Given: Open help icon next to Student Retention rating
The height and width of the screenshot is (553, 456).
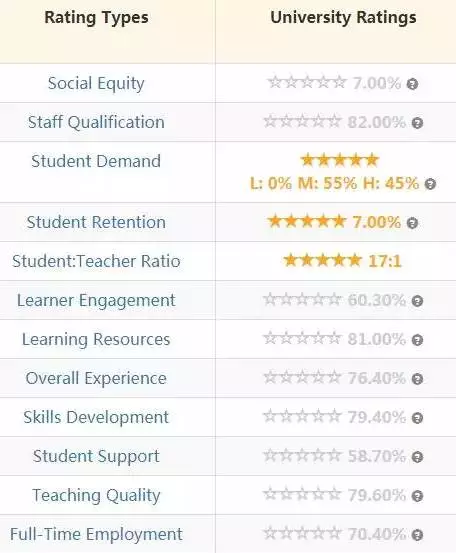Looking at the screenshot, I should click(x=412, y=223).
